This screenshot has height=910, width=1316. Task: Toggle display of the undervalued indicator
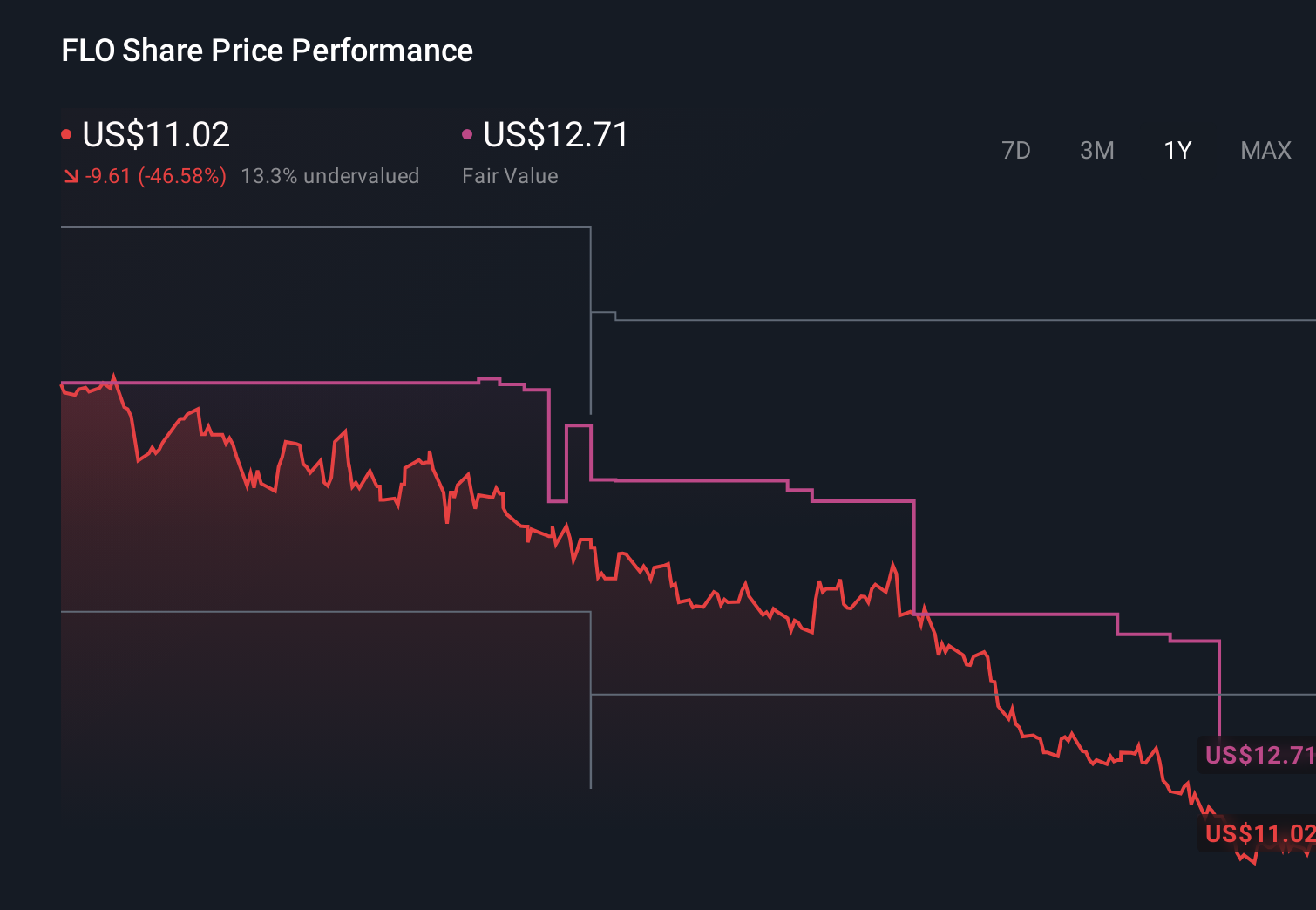pos(331,175)
